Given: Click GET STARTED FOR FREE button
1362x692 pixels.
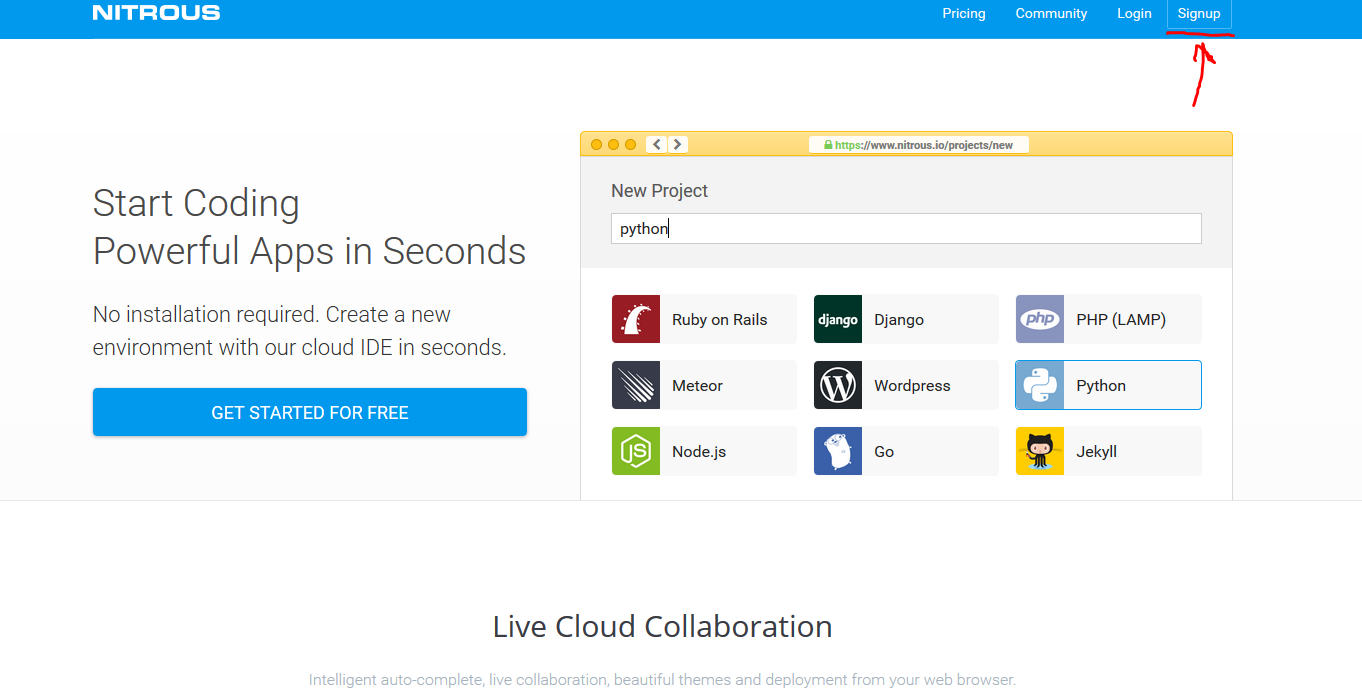Looking at the screenshot, I should [x=310, y=412].
